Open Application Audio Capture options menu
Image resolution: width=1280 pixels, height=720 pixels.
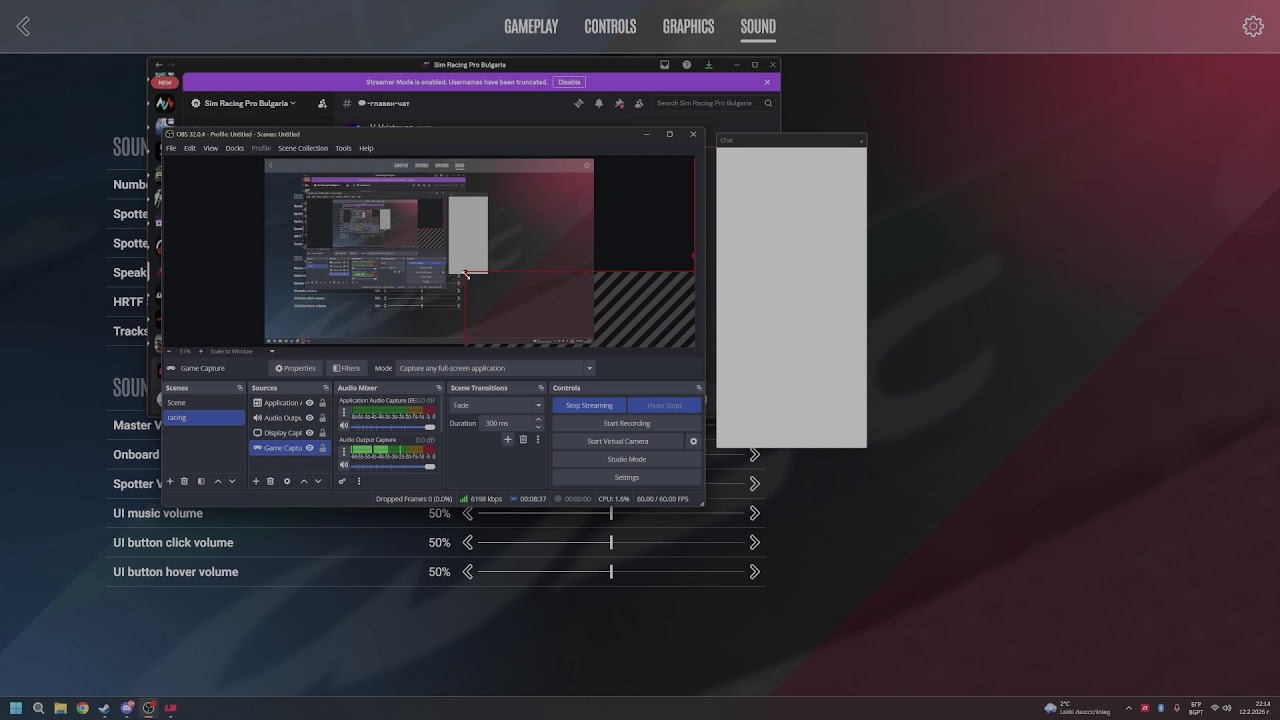coord(344,412)
